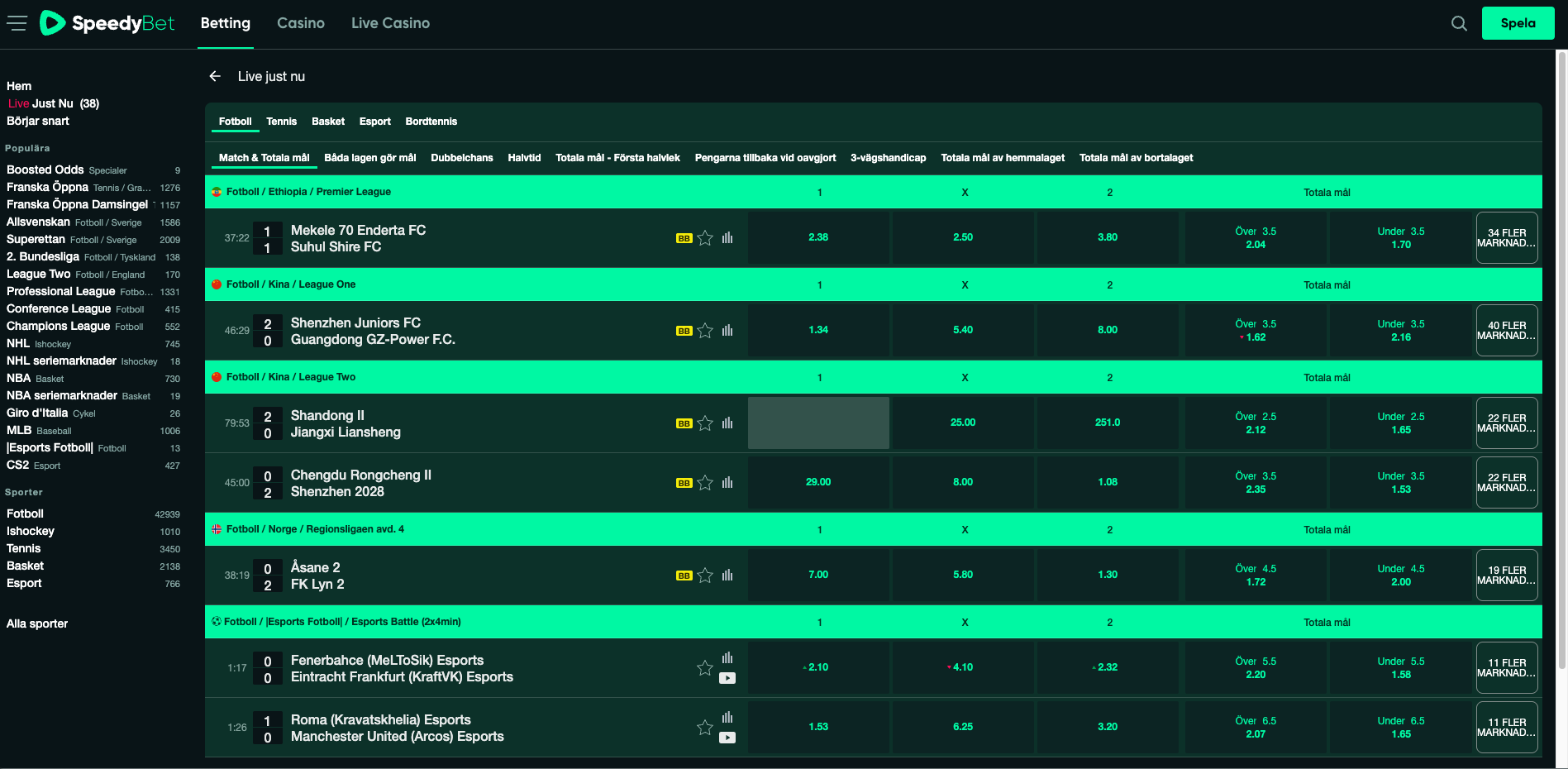This screenshot has height=769, width=1568.
Task: Select the Esport sport tab
Action: click(x=375, y=122)
